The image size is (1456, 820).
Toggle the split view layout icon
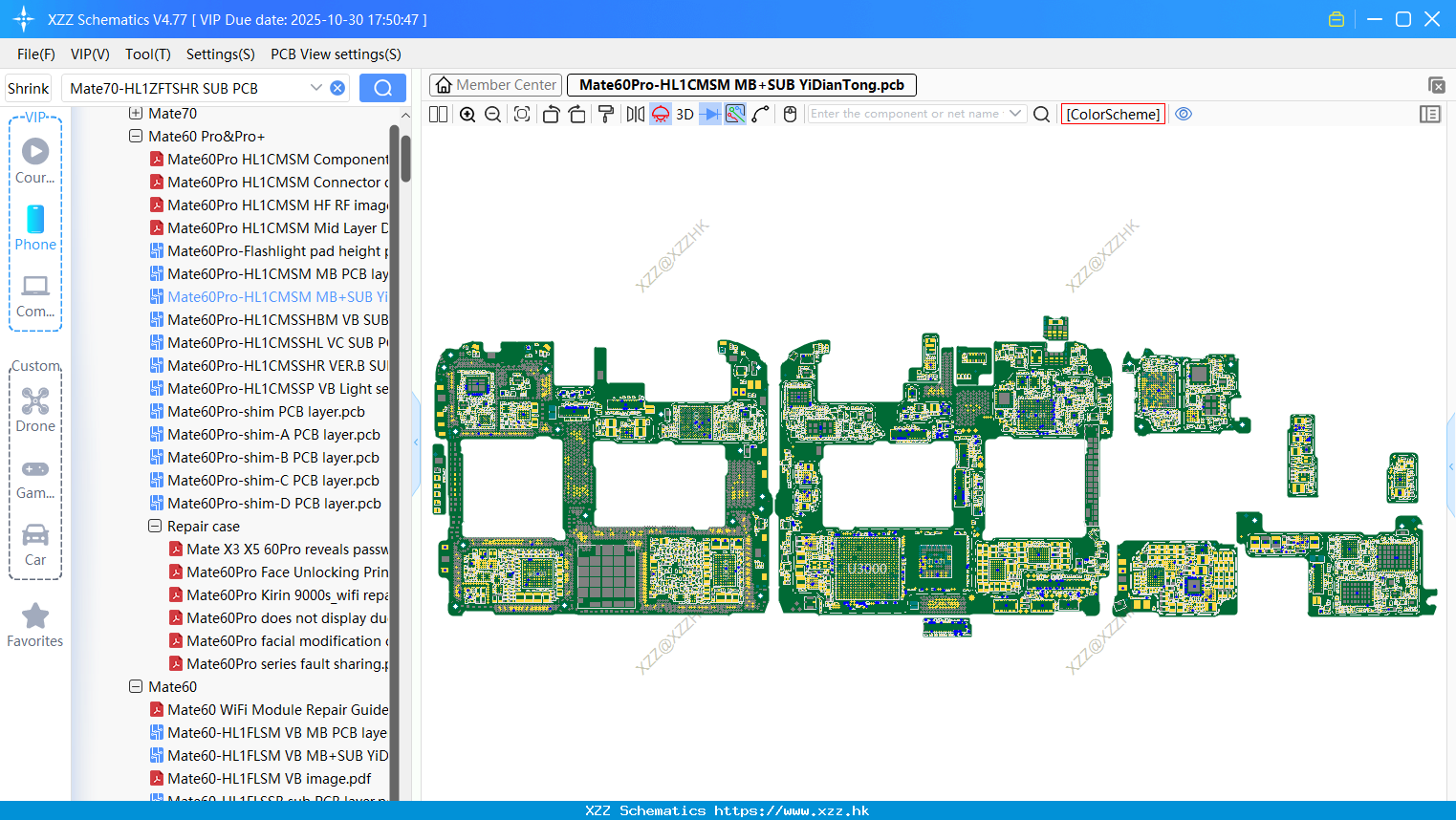438,114
